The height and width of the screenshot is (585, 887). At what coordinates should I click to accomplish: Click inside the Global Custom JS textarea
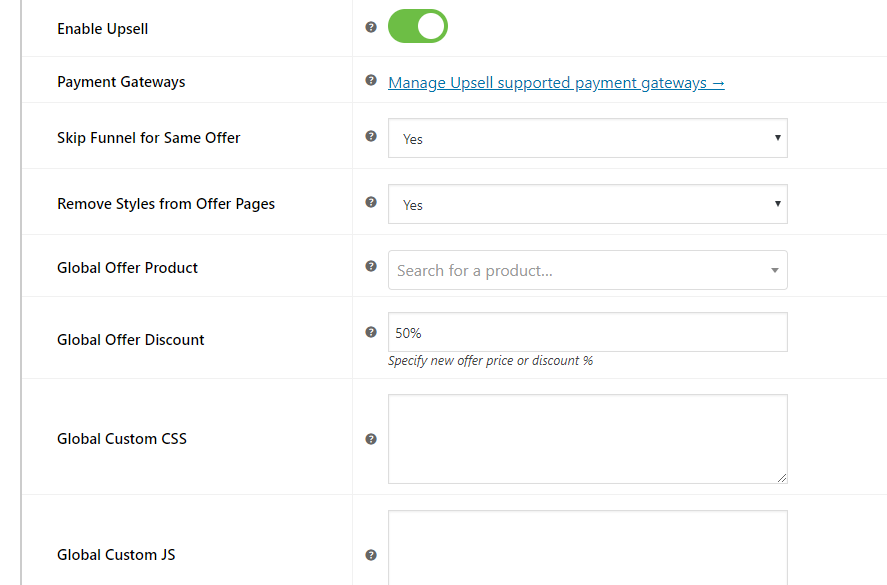pyautogui.click(x=588, y=548)
